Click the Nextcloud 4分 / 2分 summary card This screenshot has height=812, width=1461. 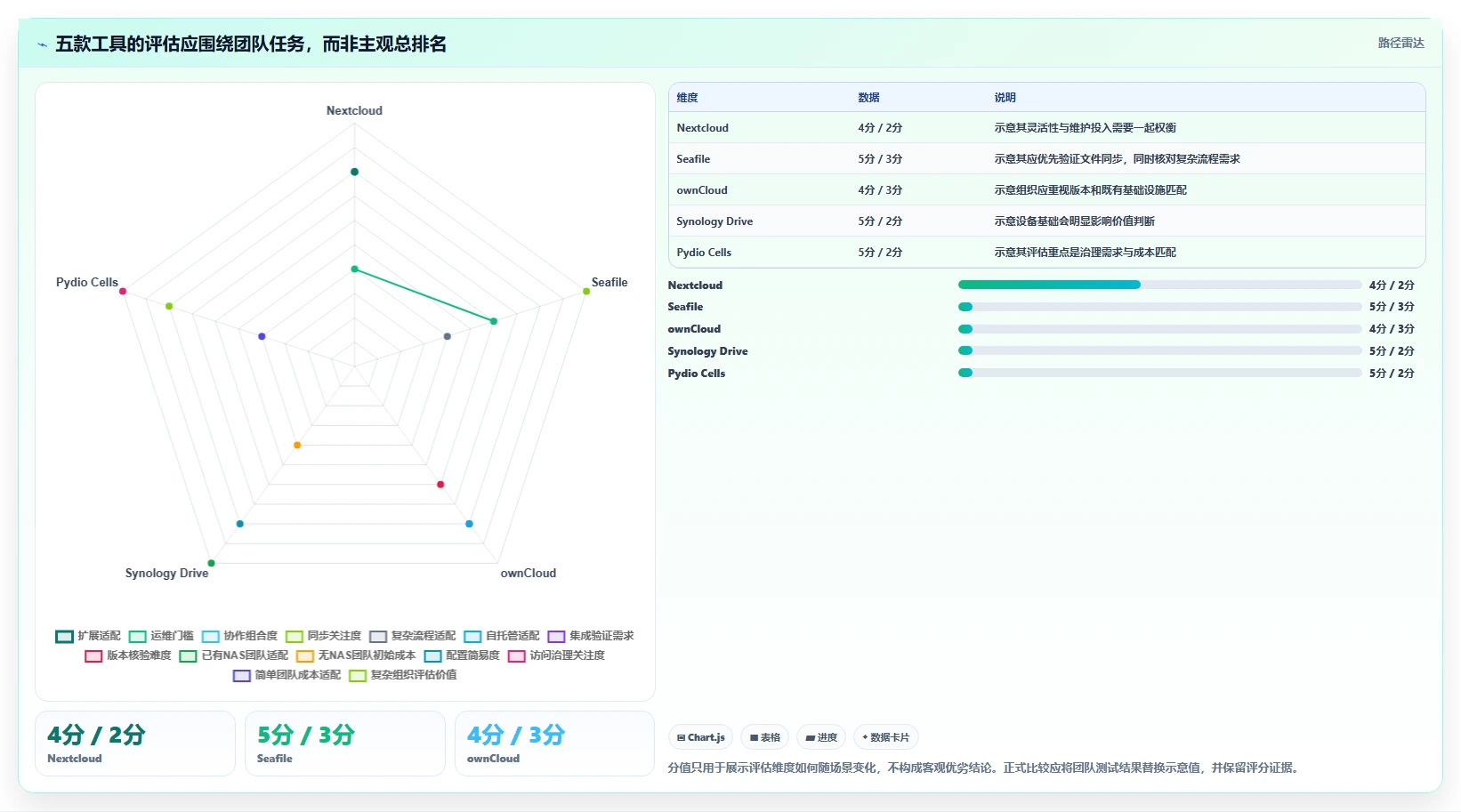[x=135, y=744]
